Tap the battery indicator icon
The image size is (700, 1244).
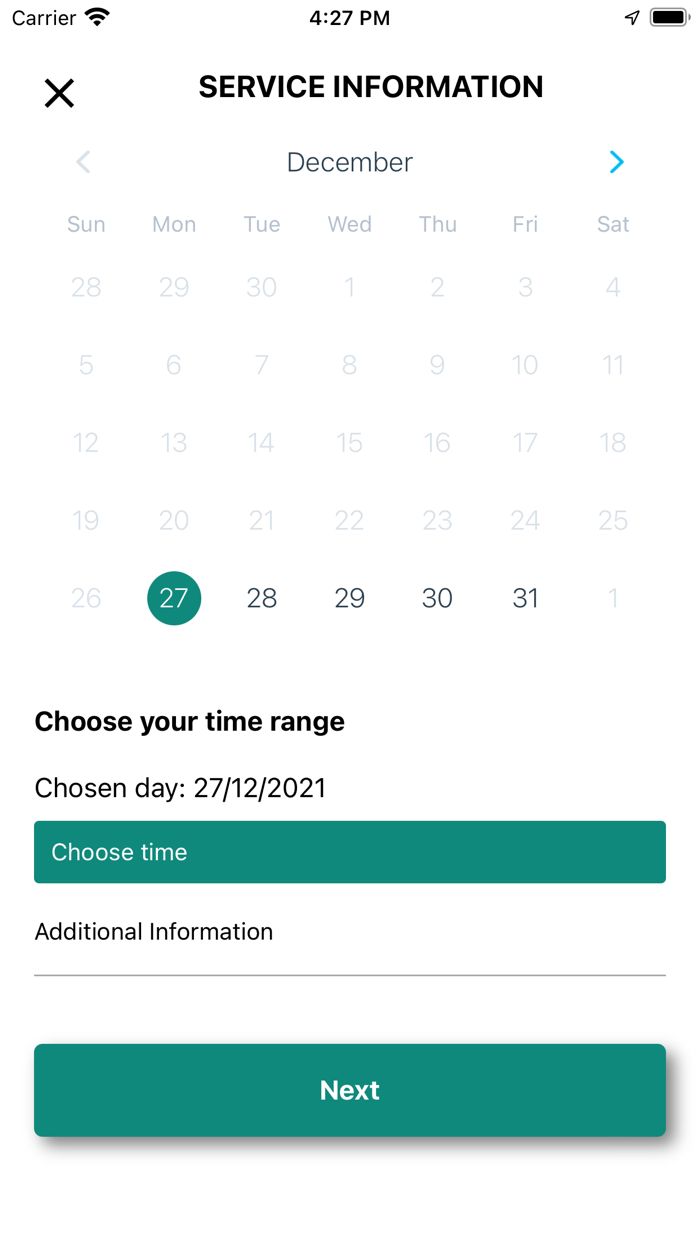tap(669, 18)
